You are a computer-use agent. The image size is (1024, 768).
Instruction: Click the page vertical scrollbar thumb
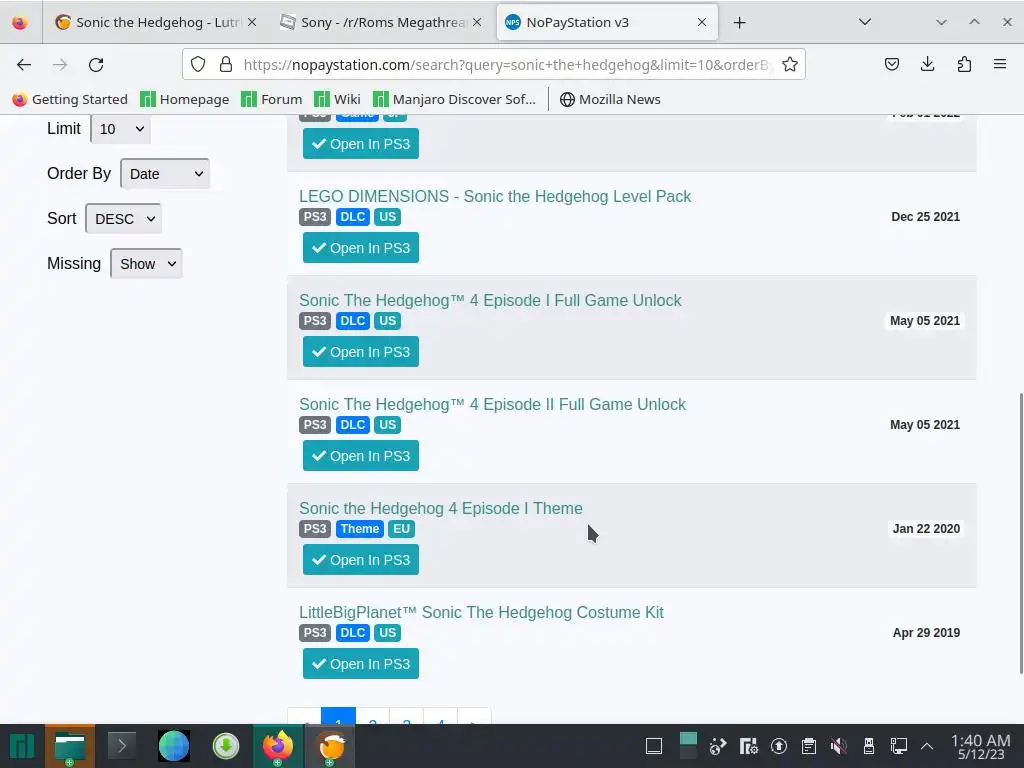tap(1021, 533)
